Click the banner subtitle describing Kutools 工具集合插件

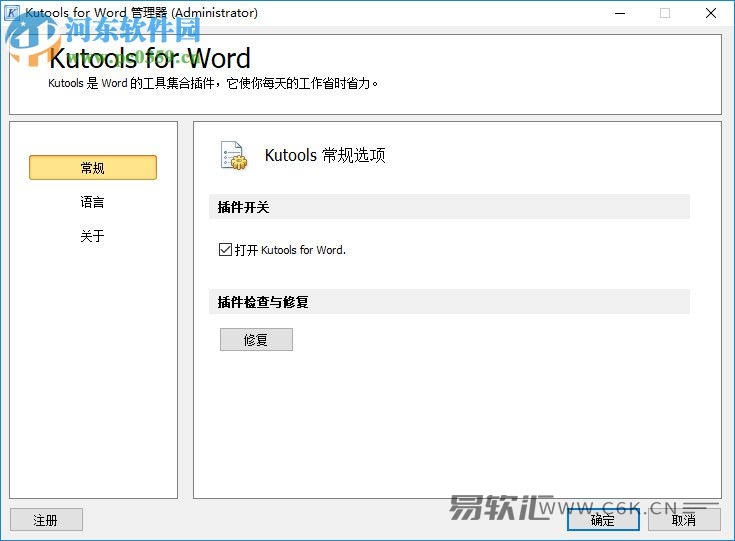coord(213,83)
